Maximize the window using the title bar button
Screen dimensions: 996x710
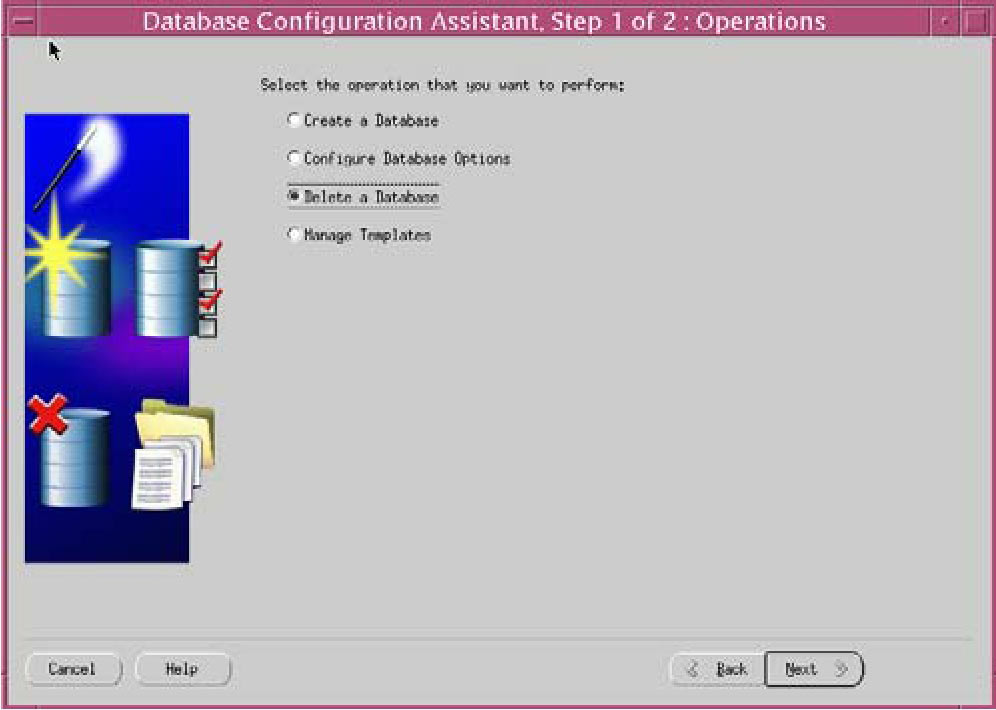click(974, 21)
